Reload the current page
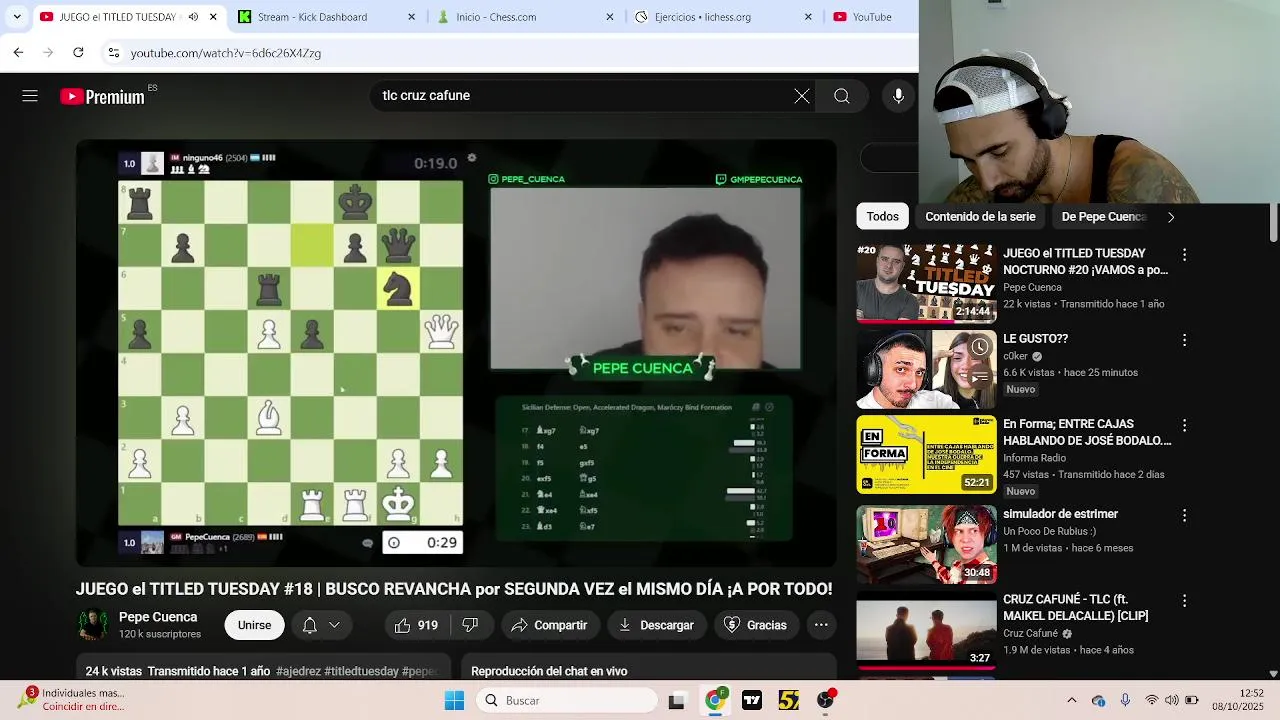This screenshot has width=1280, height=720. coord(78,52)
